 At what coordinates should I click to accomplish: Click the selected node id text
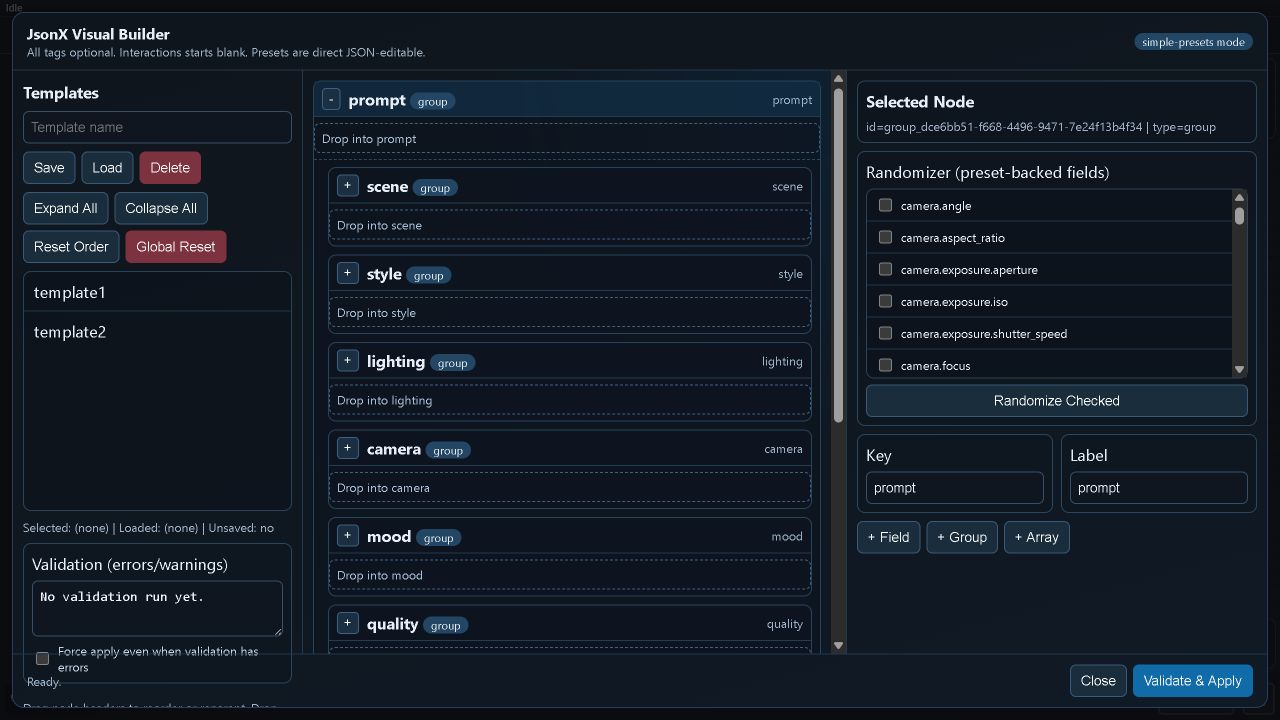click(1040, 127)
